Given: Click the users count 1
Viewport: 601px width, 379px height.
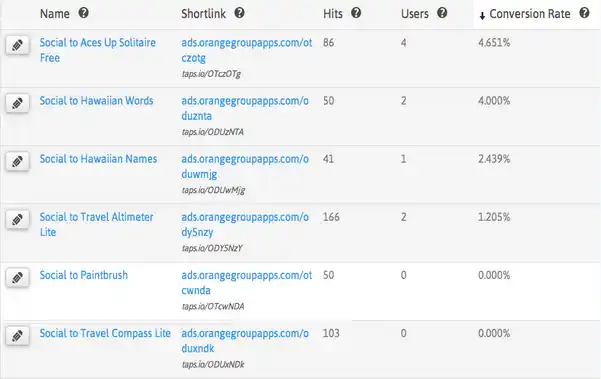Looking at the screenshot, I should (x=404, y=159).
